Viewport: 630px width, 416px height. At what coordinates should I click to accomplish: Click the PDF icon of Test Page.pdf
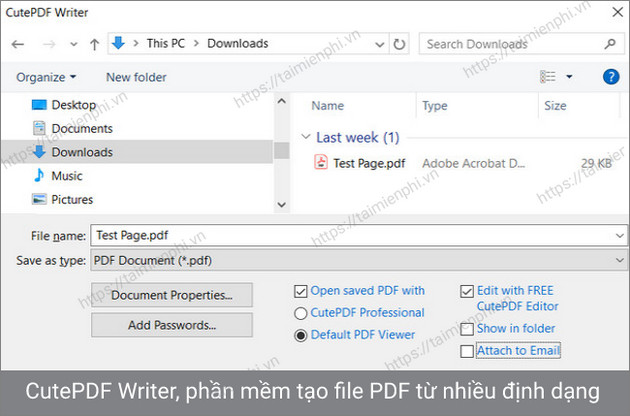click(321, 162)
